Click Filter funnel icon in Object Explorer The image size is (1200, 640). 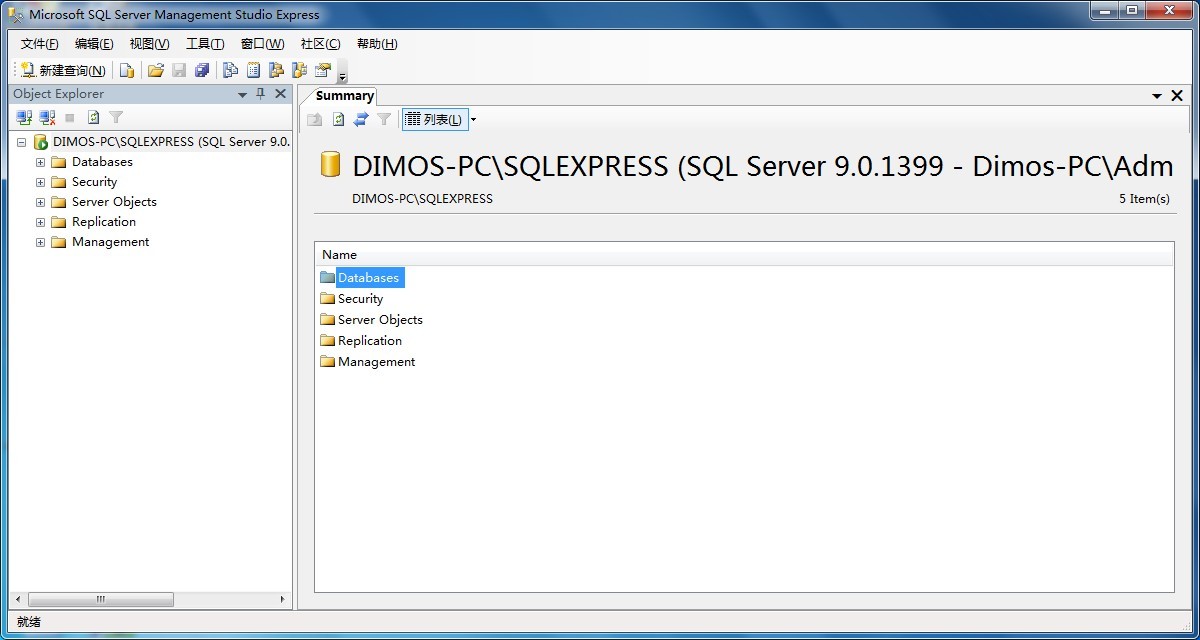point(116,117)
